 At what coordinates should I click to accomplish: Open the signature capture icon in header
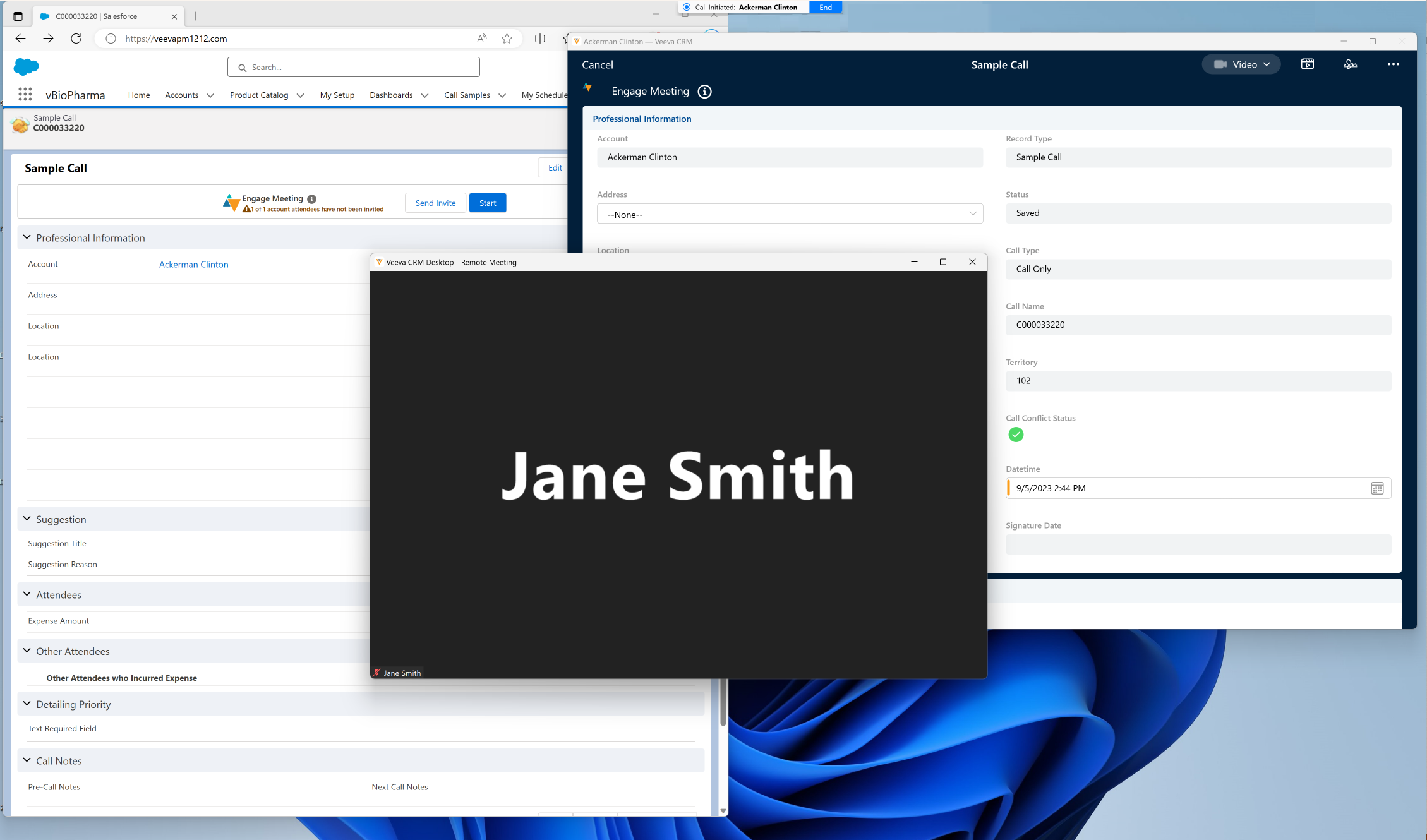tap(1350, 64)
